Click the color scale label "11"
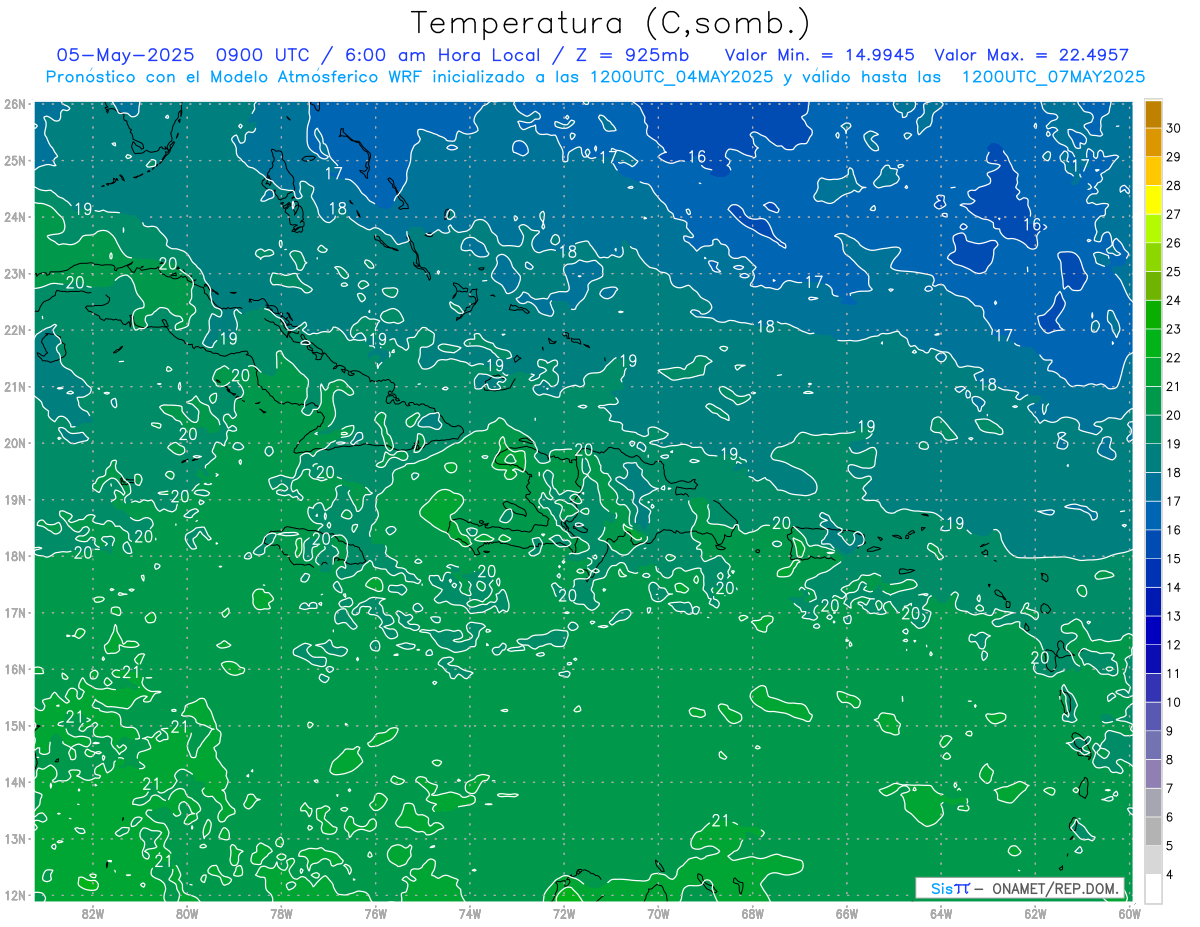Image resolution: width=1200 pixels, height=927 pixels. tap(1174, 674)
